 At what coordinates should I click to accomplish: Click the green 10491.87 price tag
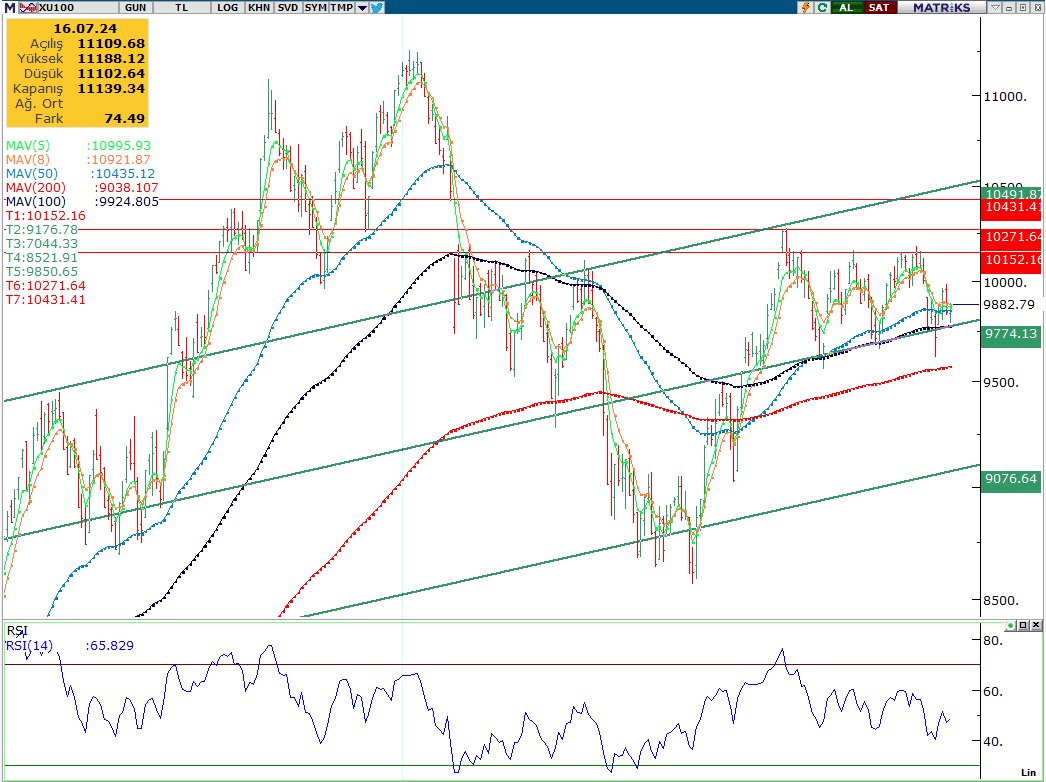click(x=1011, y=193)
